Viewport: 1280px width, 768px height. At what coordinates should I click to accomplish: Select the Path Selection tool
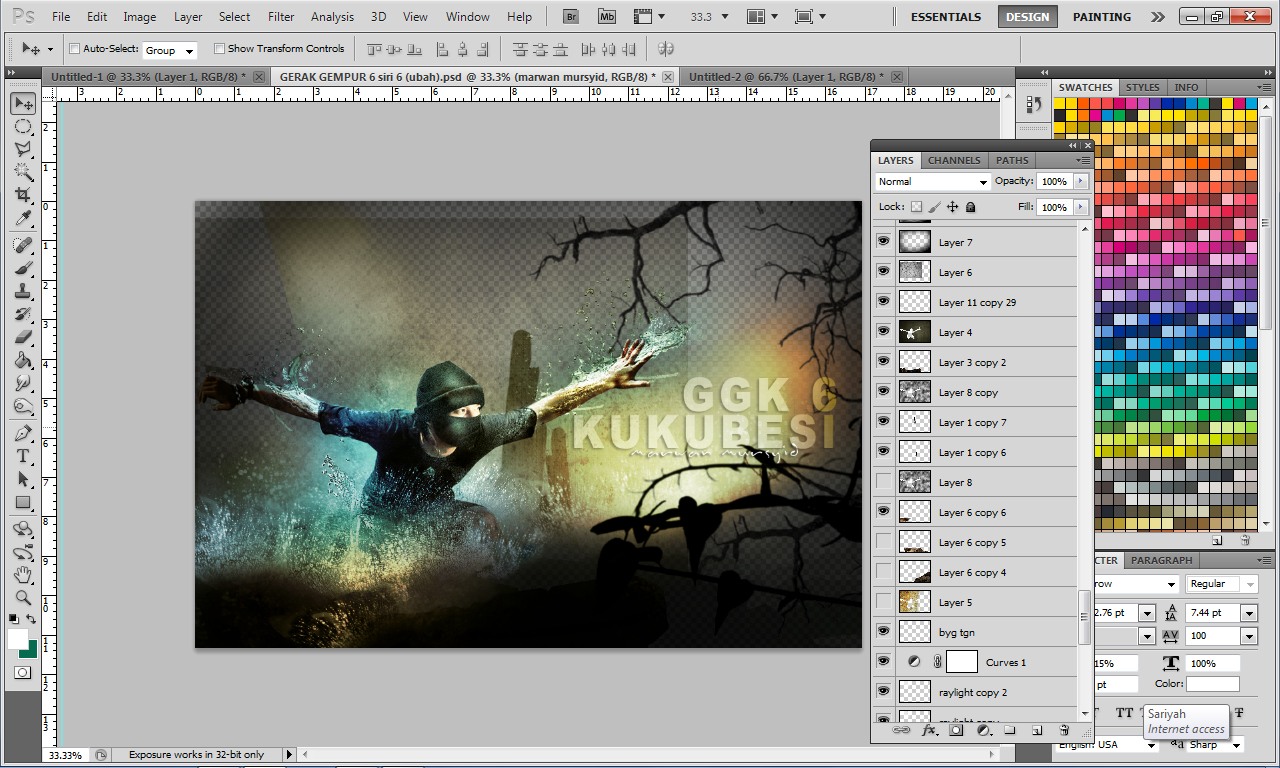click(x=23, y=479)
